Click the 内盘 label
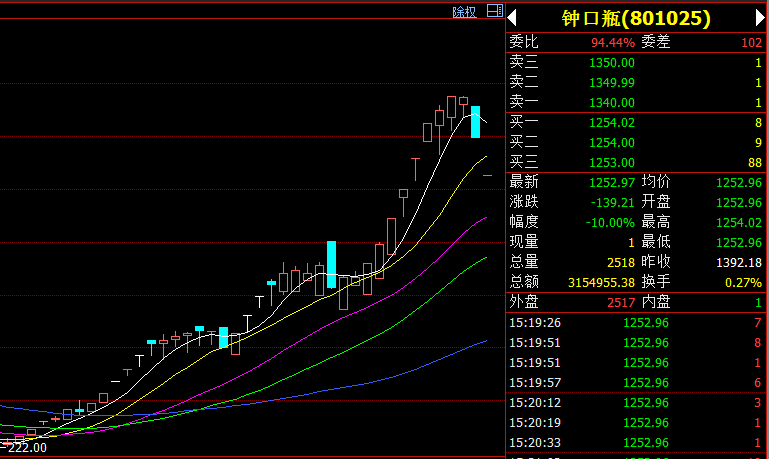 (x=656, y=302)
